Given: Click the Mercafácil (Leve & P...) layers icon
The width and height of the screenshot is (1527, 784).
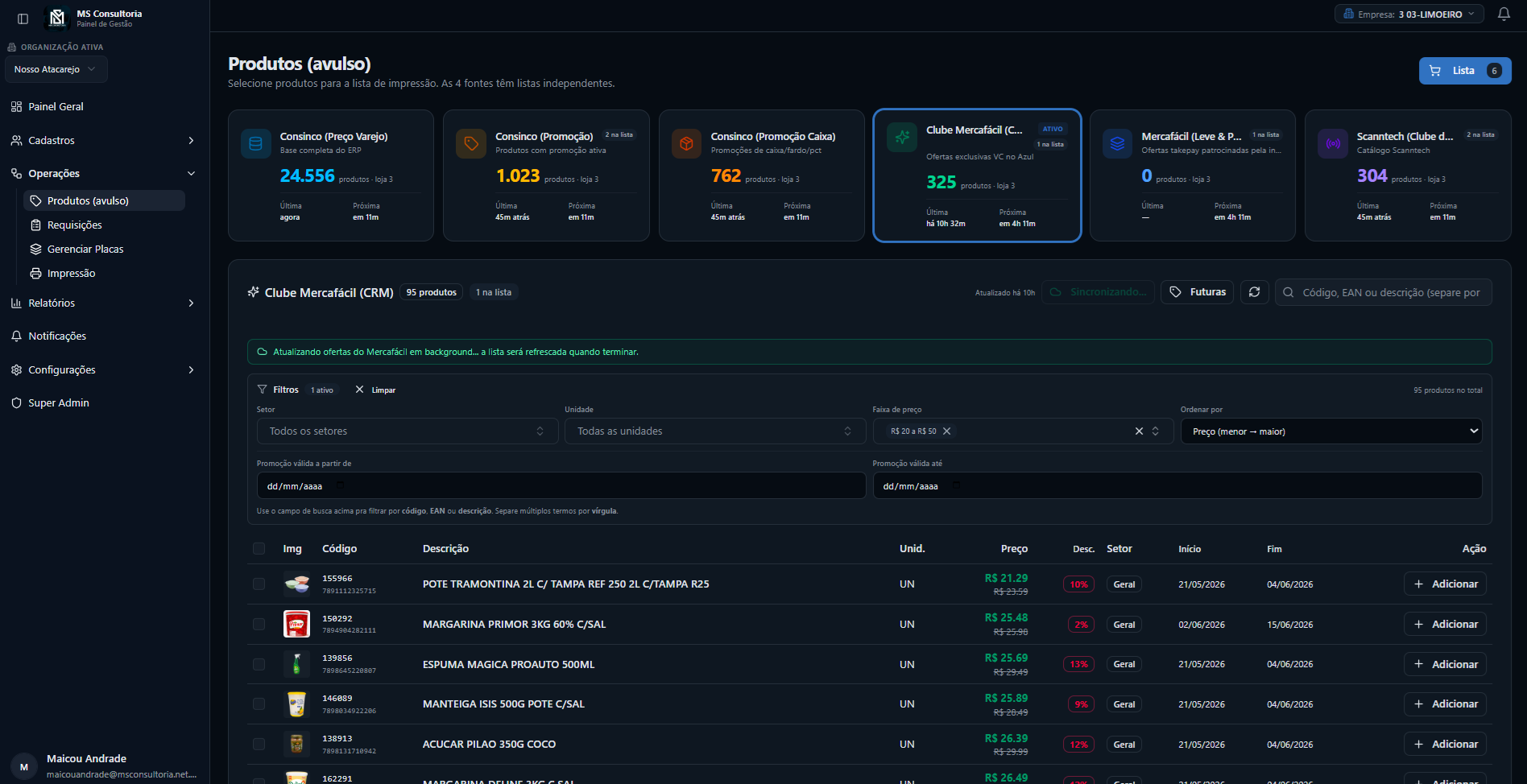Looking at the screenshot, I should (1117, 144).
